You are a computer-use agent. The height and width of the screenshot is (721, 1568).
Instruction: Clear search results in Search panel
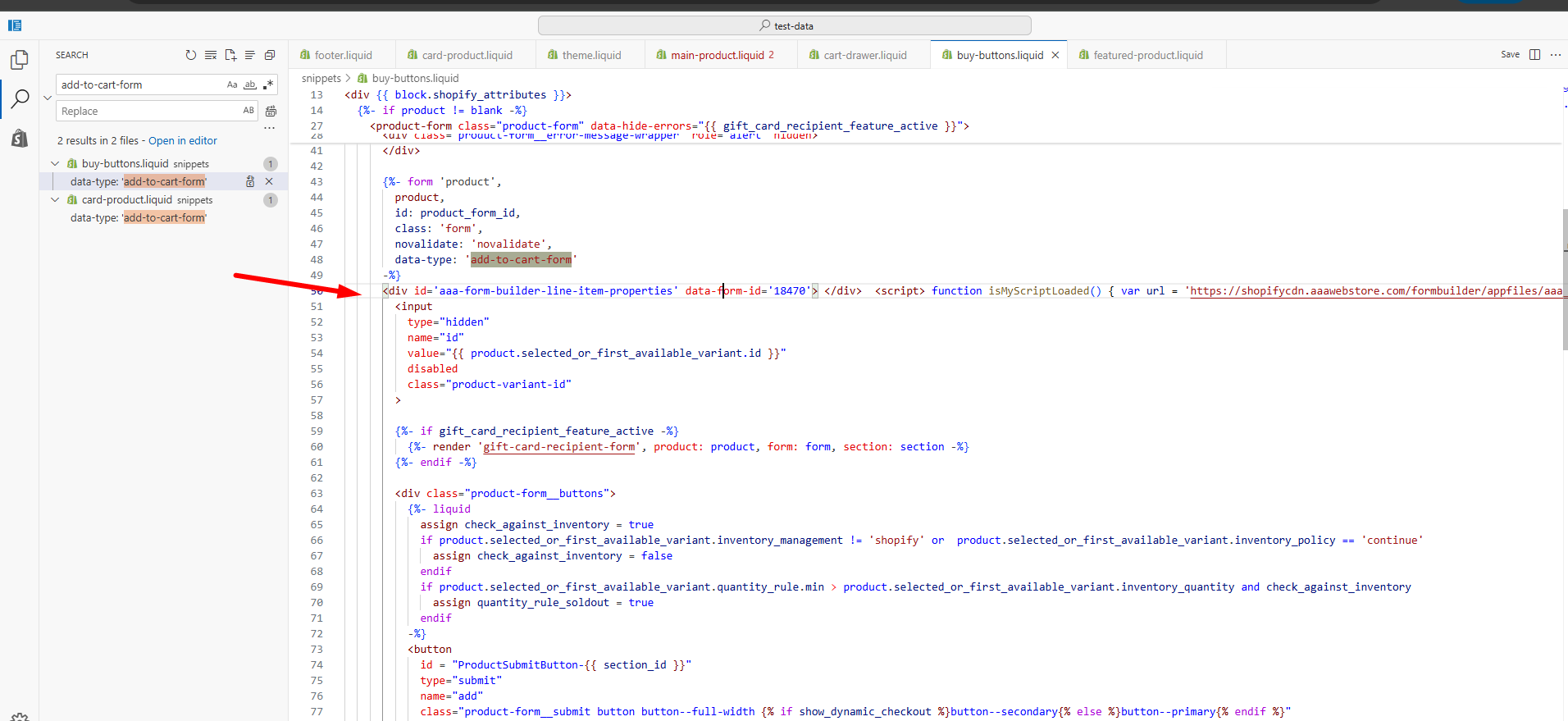click(211, 55)
